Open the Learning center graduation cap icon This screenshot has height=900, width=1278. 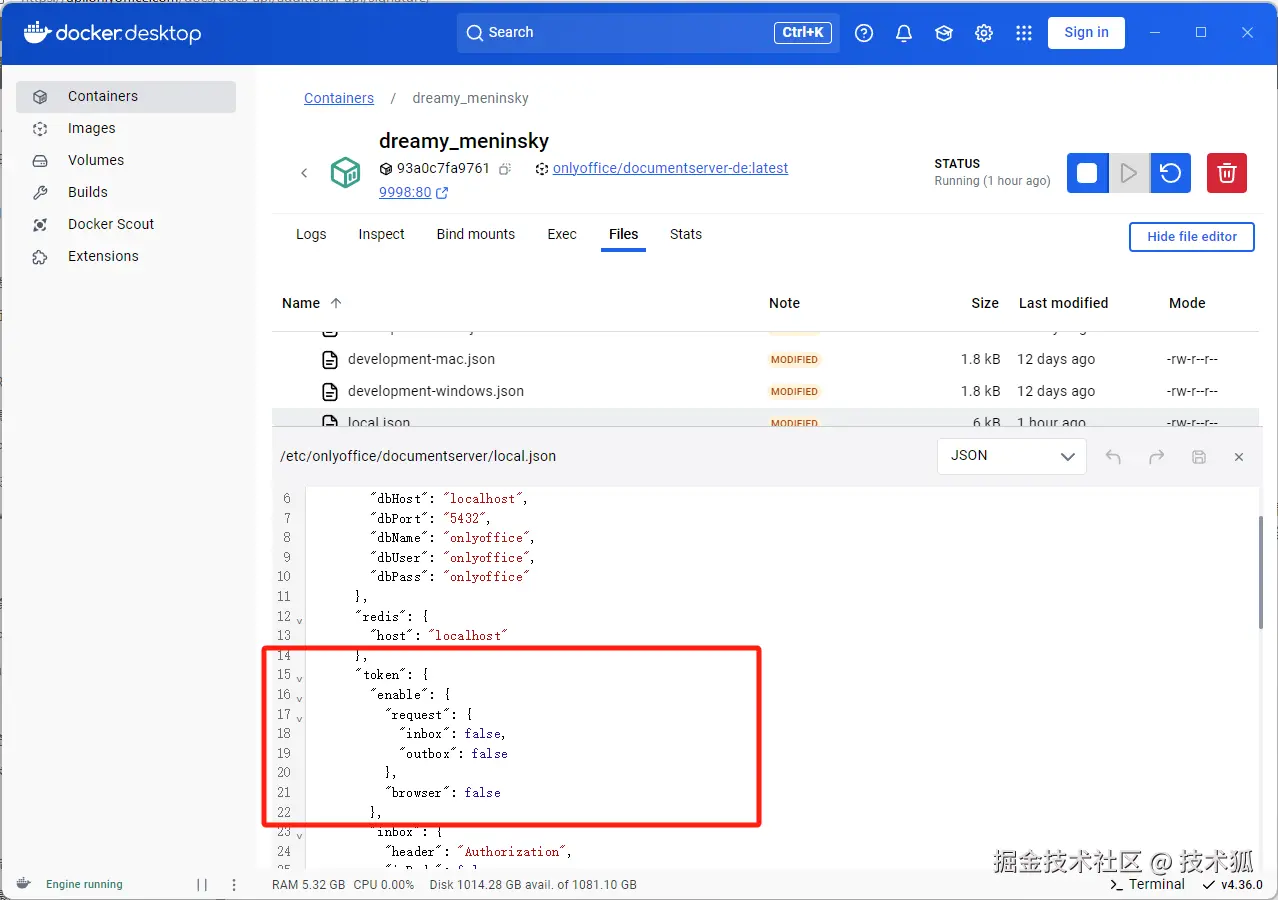tap(944, 33)
